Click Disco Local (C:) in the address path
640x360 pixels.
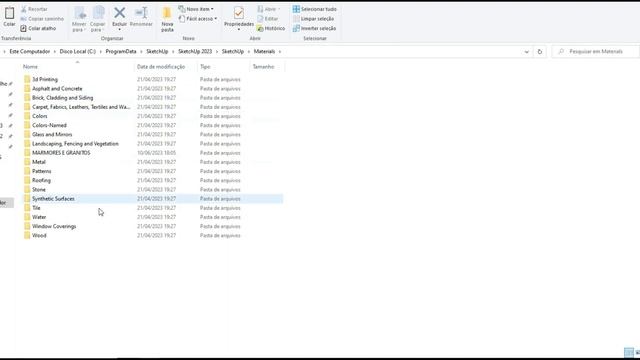click(x=78, y=51)
